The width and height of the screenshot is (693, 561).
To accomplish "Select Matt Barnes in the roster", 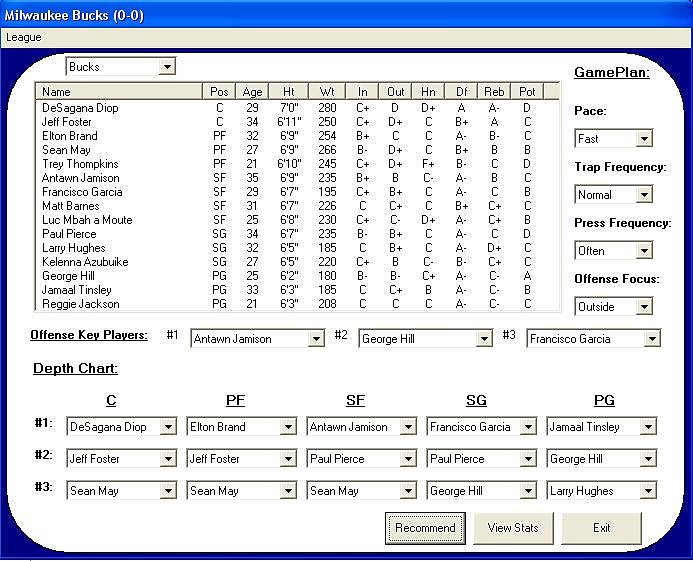I will 297,206.
